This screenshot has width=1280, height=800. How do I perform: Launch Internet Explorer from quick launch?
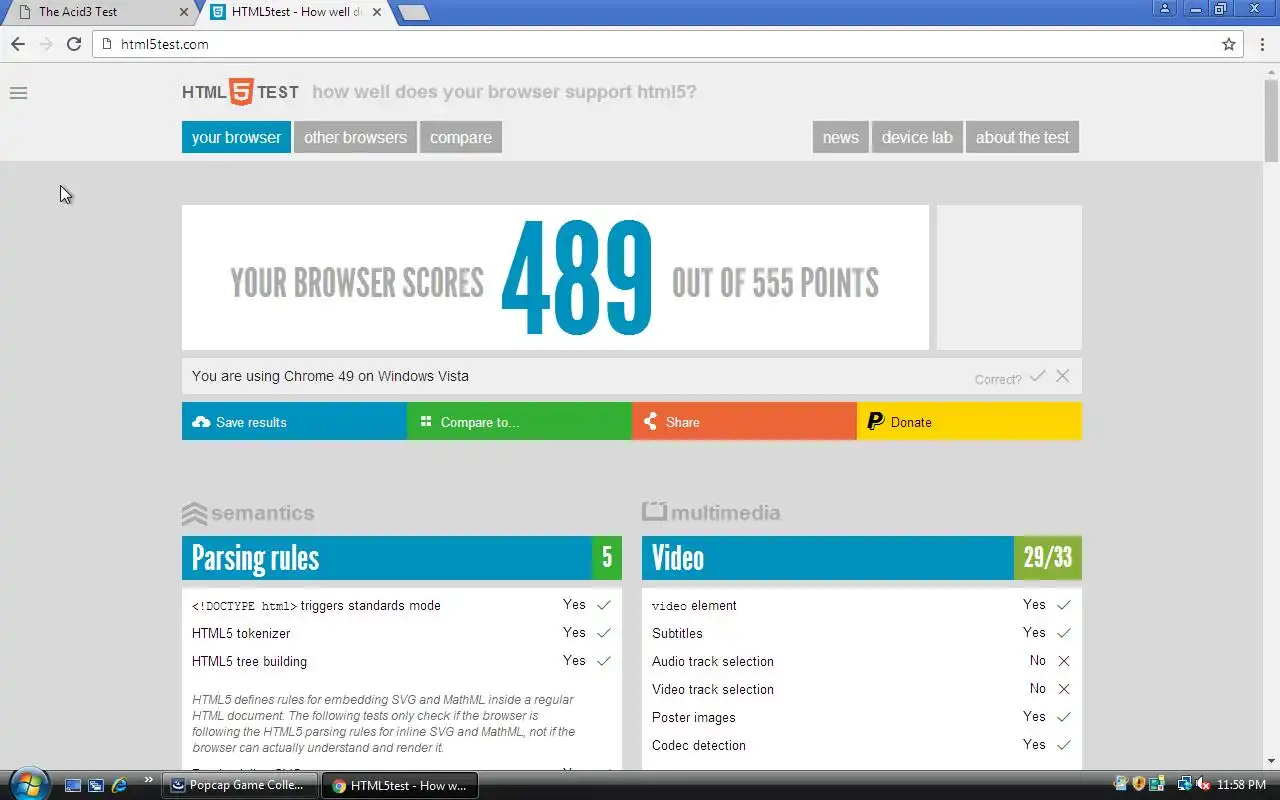point(119,785)
